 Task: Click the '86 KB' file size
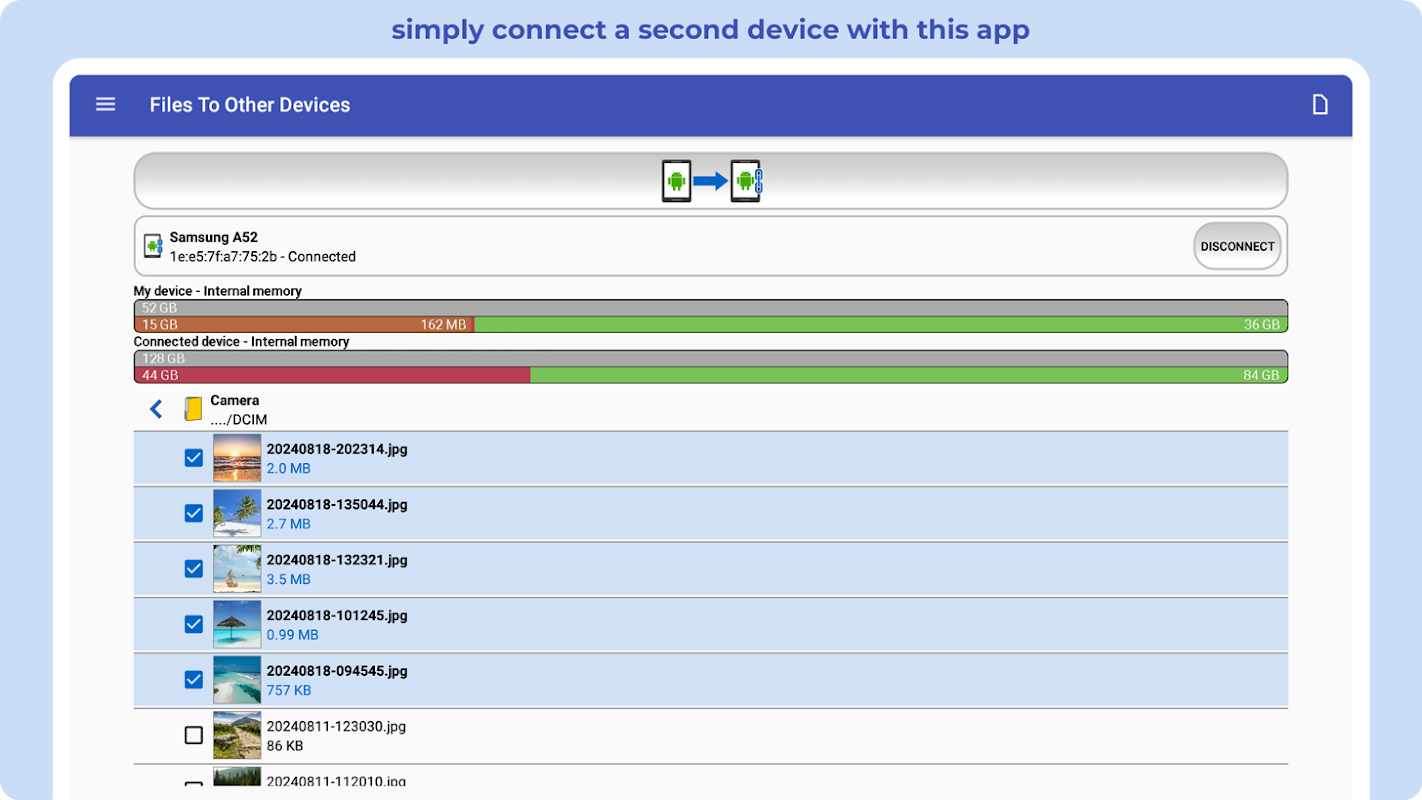[x=285, y=746]
